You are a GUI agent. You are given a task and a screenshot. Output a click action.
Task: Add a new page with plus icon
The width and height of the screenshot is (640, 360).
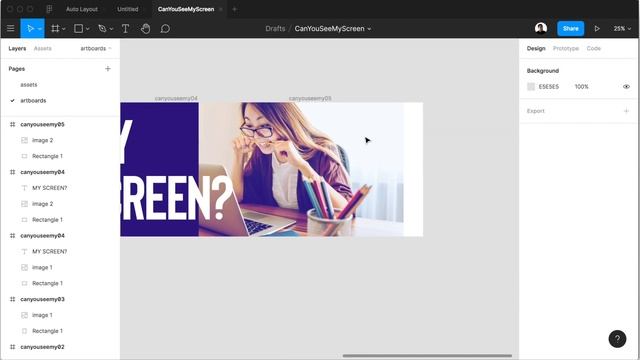pos(108,69)
